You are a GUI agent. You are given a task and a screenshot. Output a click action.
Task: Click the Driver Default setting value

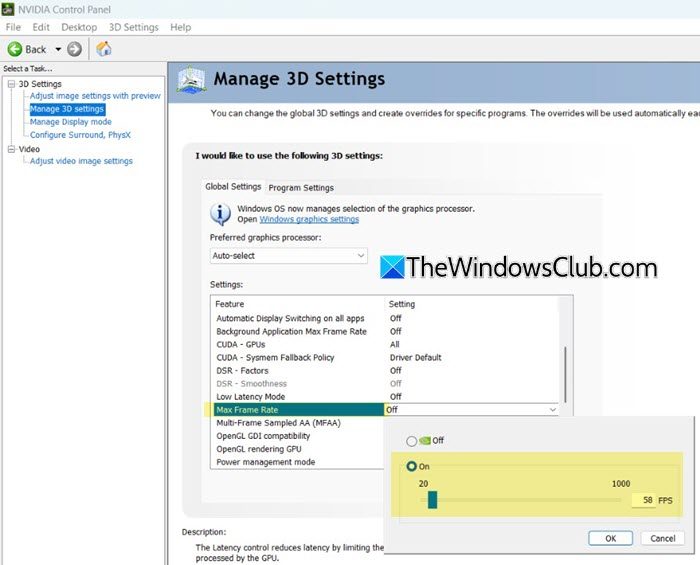415,357
